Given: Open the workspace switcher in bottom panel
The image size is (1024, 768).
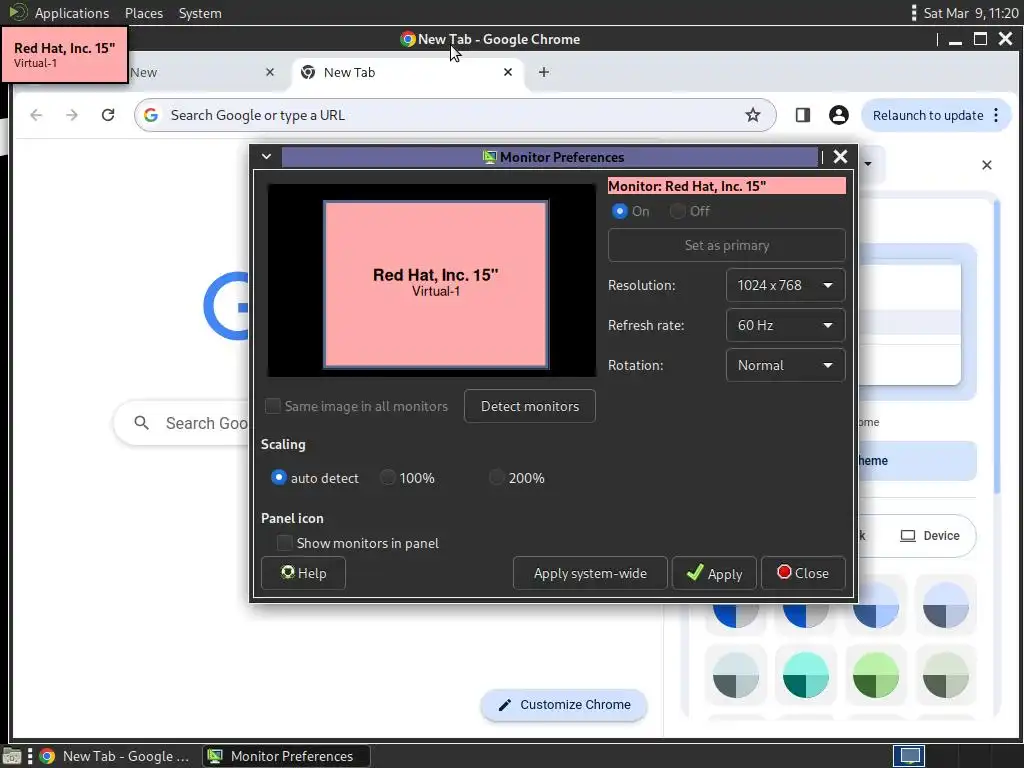Looking at the screenshot, I should pos(909,756).
